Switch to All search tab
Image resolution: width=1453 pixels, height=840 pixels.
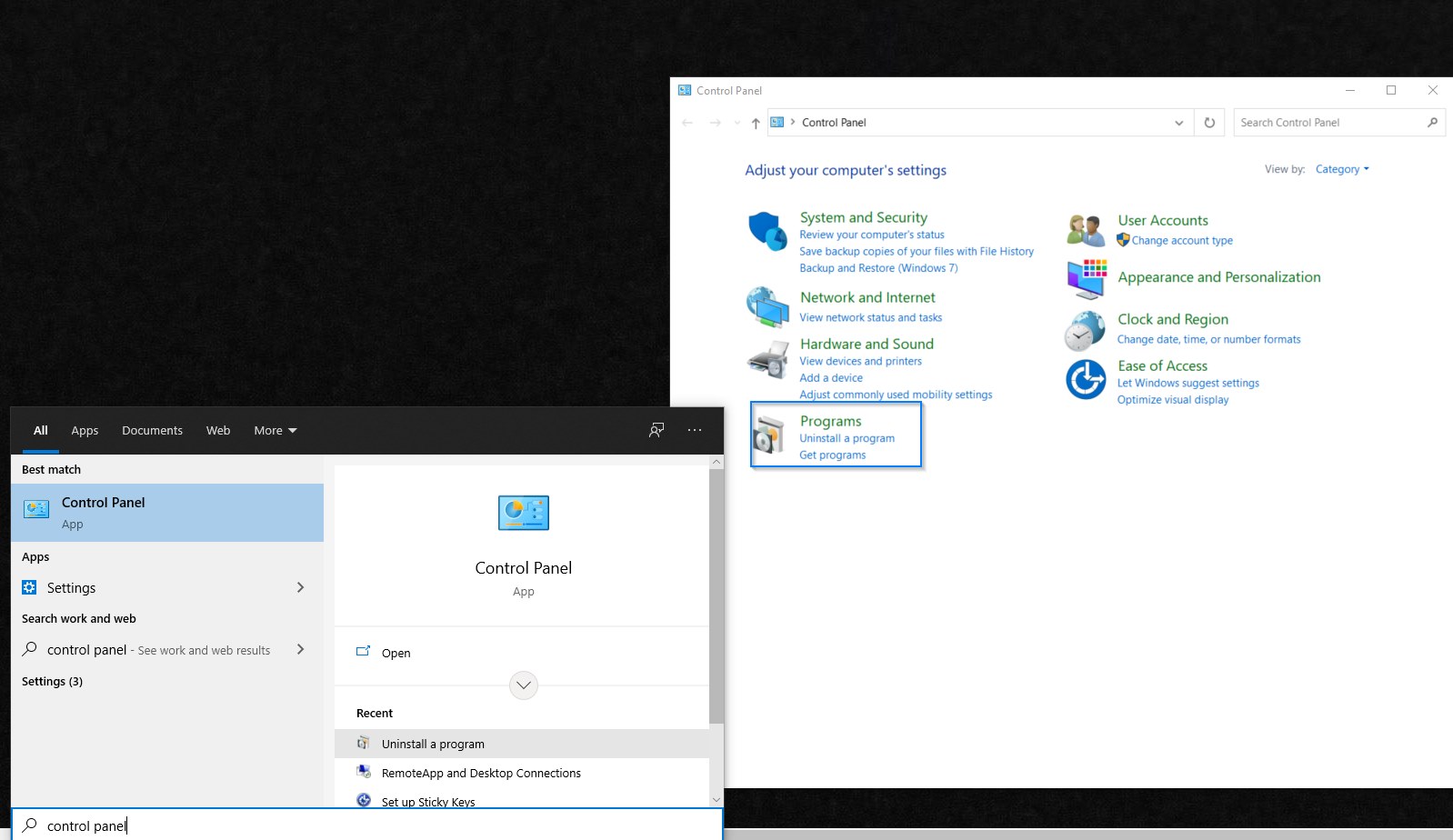pyautogui.click(x=41, y=430)
